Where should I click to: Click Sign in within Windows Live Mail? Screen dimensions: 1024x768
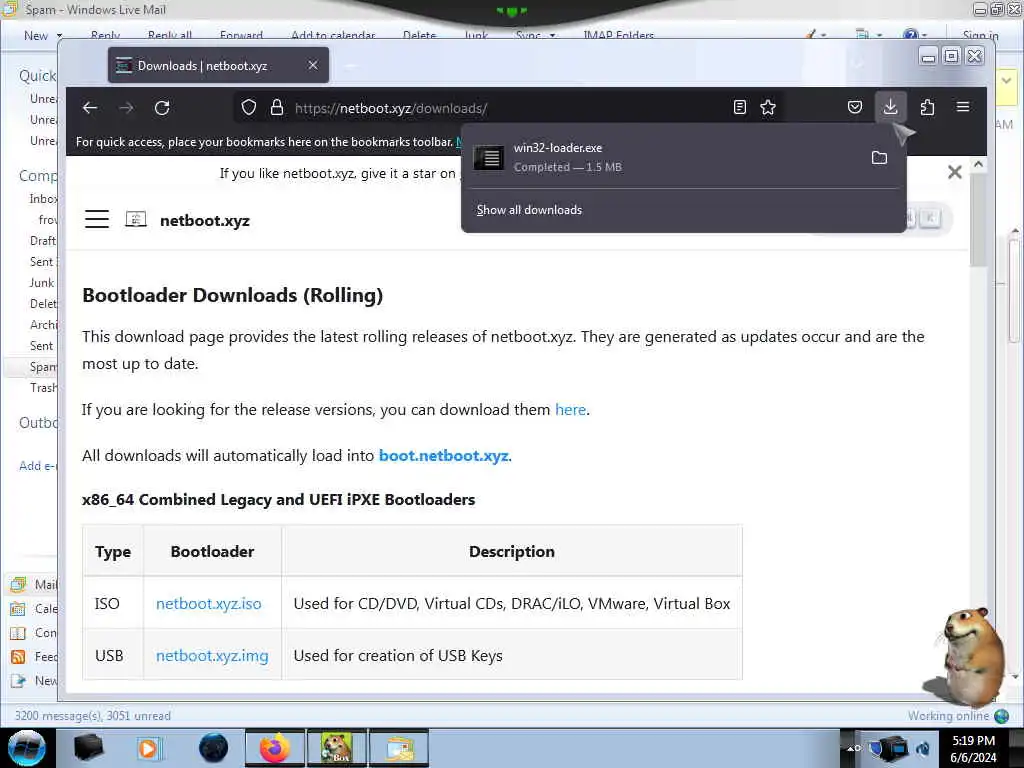[980, 35]
